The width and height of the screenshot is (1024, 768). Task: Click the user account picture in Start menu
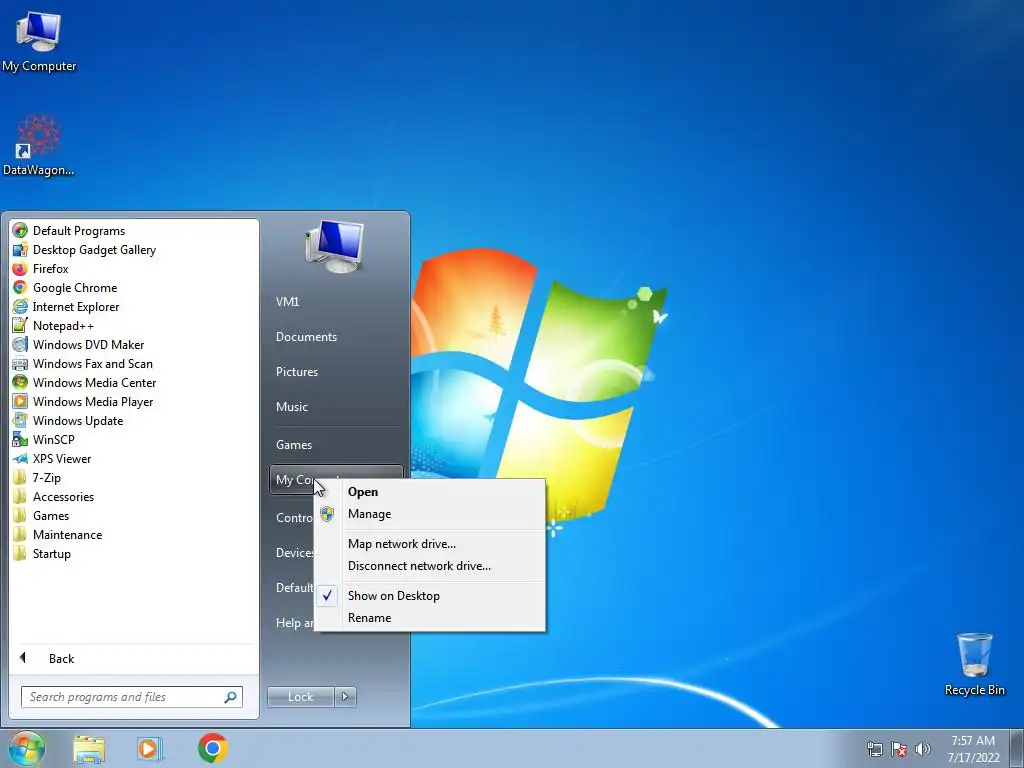334,246
